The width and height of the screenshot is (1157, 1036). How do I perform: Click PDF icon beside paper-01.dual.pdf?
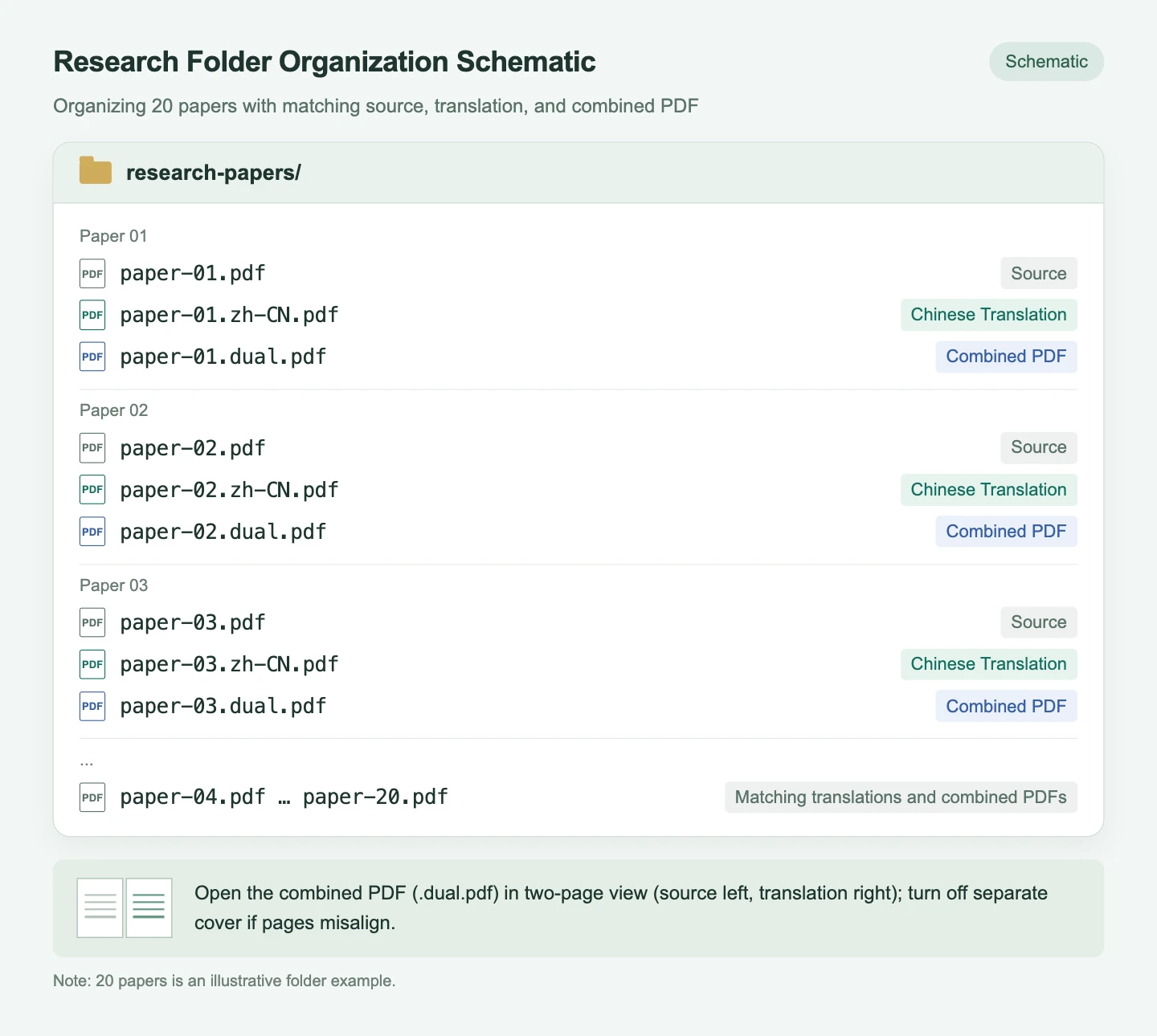coord(92,357)
